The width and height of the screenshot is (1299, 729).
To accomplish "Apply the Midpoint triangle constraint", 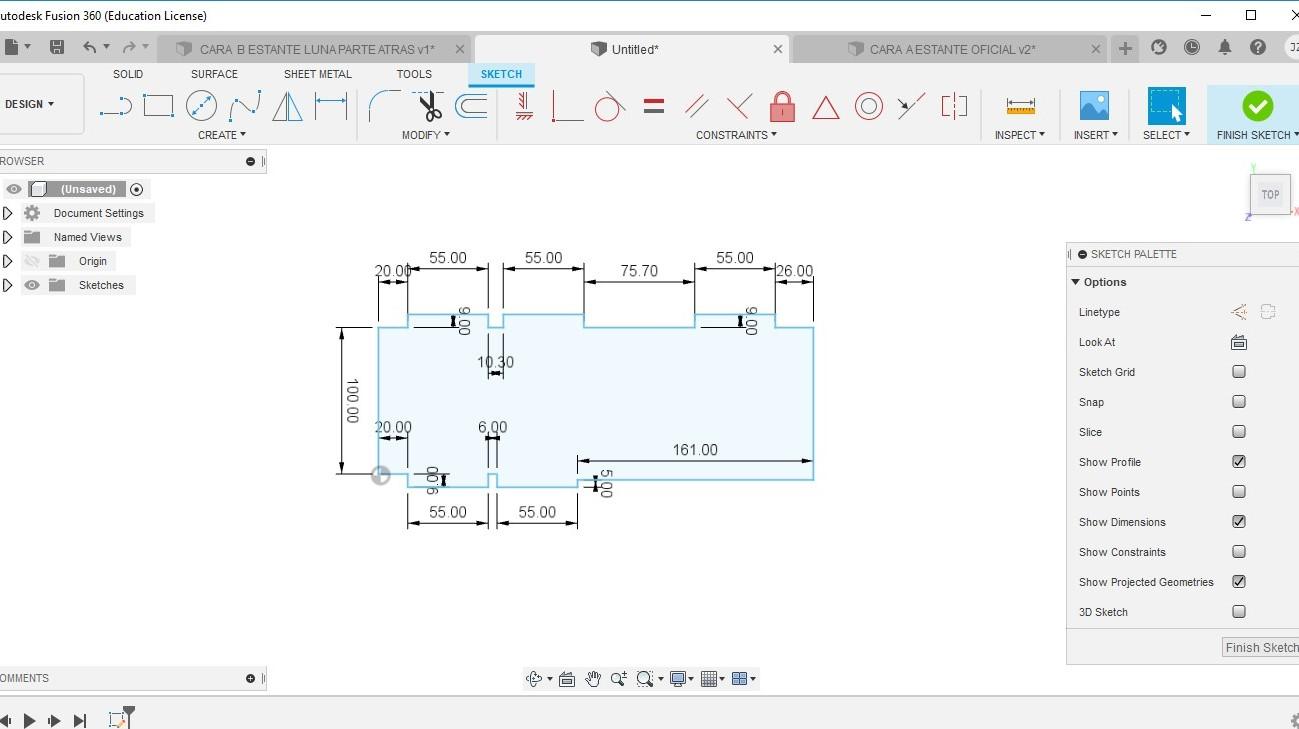I will (x=825, y=107).
